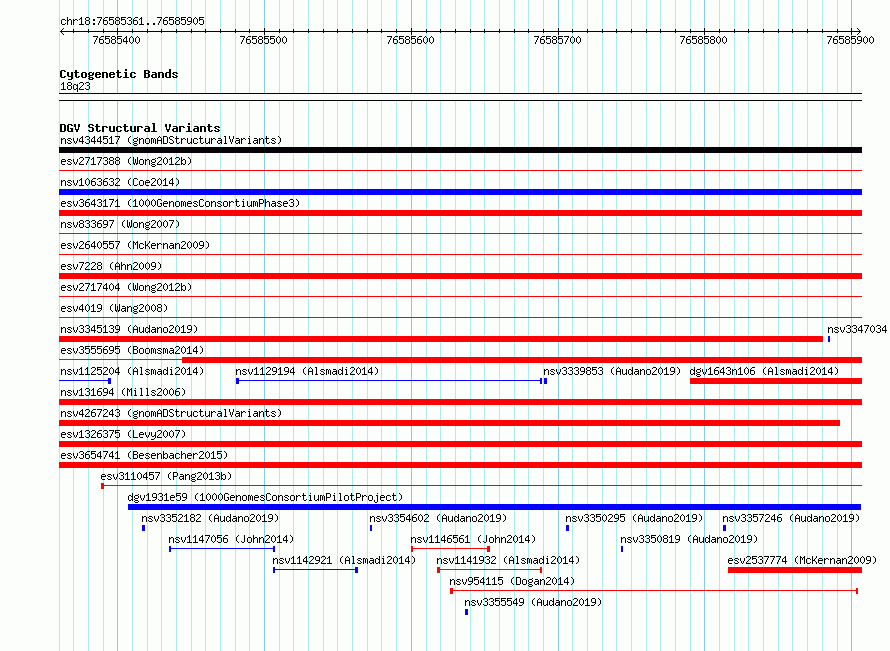Select dgv1931e59 1000GenomesConsortiumPilotProject blue bar
Viewport: 890px width, 651px height.
(494, 507)
